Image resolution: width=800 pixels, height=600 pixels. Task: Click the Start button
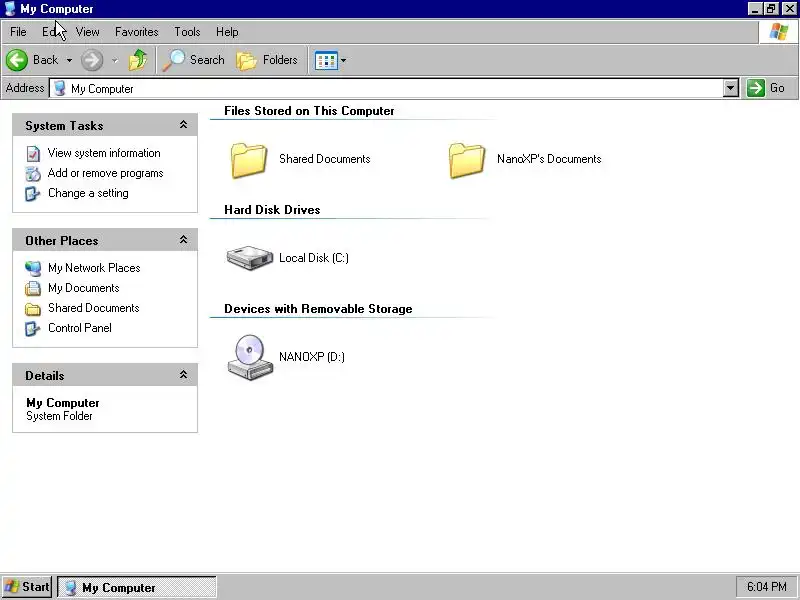(27, 587)
